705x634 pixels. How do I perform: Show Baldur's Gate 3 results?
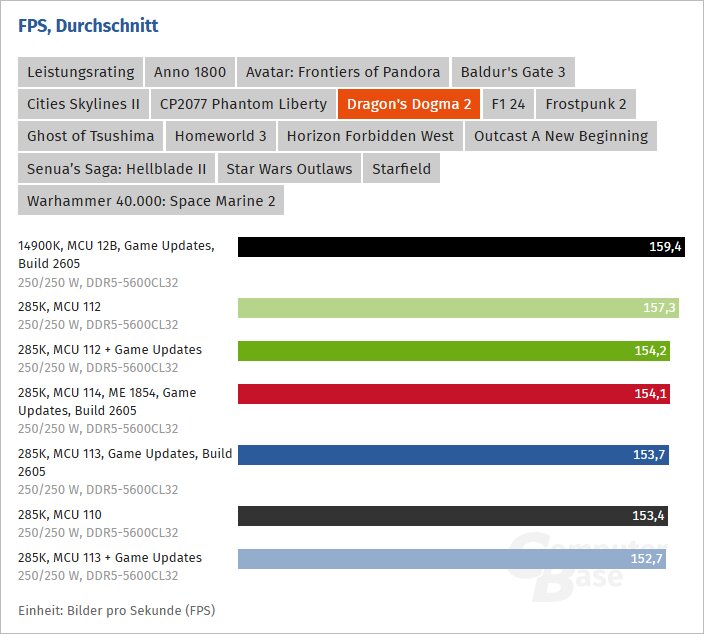513,72
